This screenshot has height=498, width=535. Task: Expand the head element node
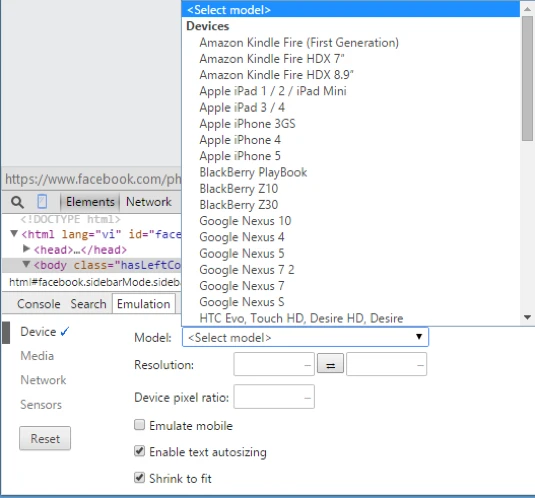pyautogui.click(x=26, y=249)
